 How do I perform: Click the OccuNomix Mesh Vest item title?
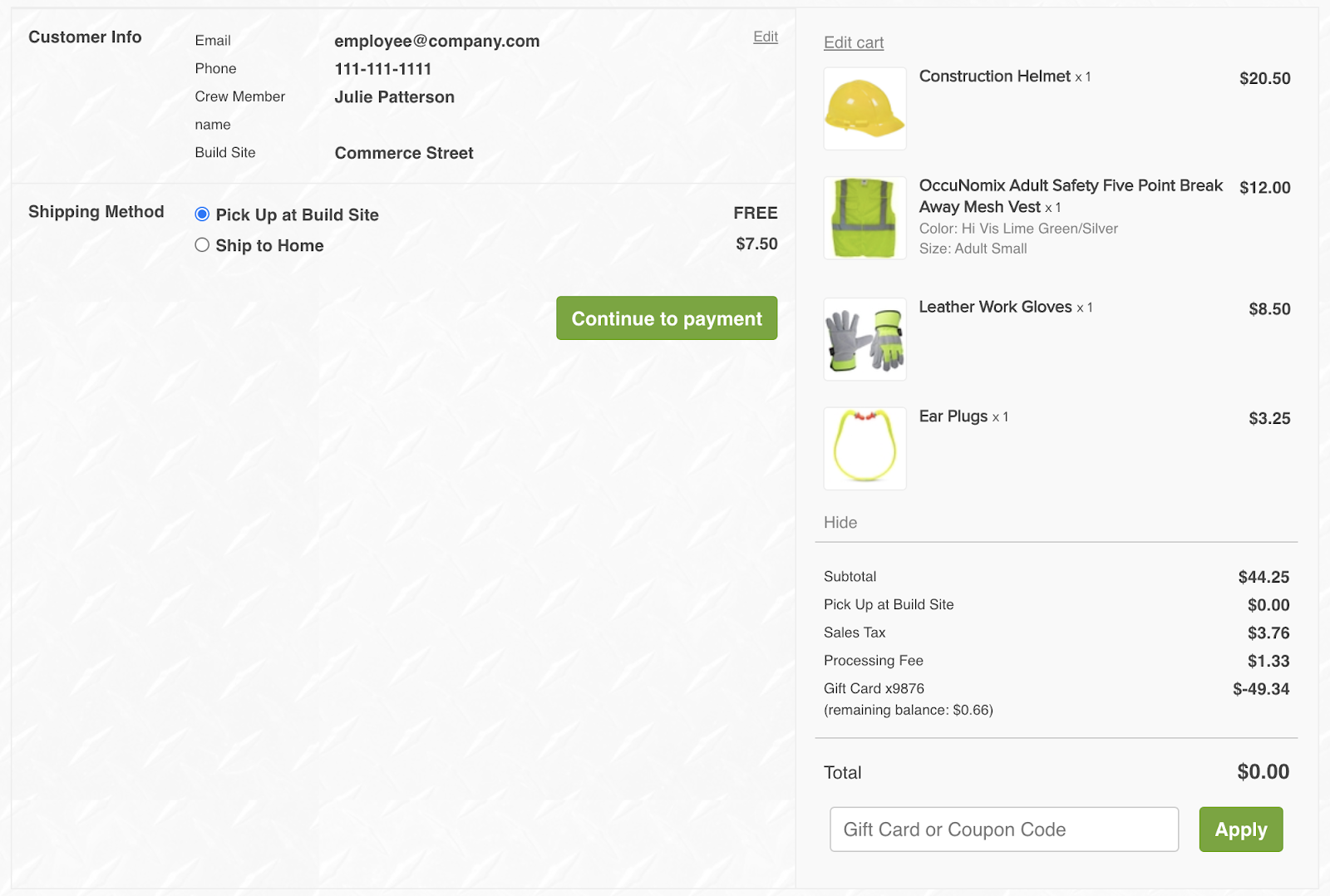point(1071,196)
